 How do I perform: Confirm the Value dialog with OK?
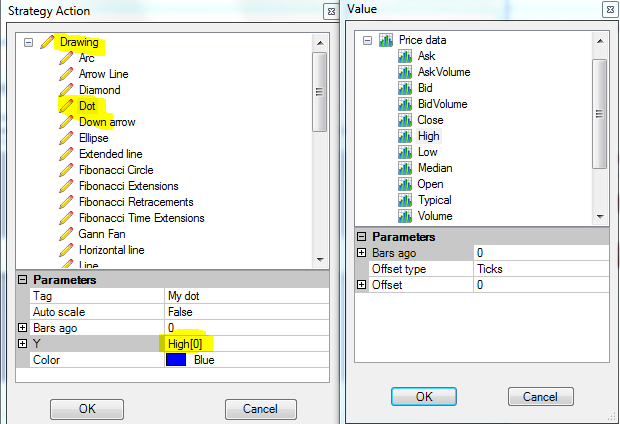click(x=424, y=396)
